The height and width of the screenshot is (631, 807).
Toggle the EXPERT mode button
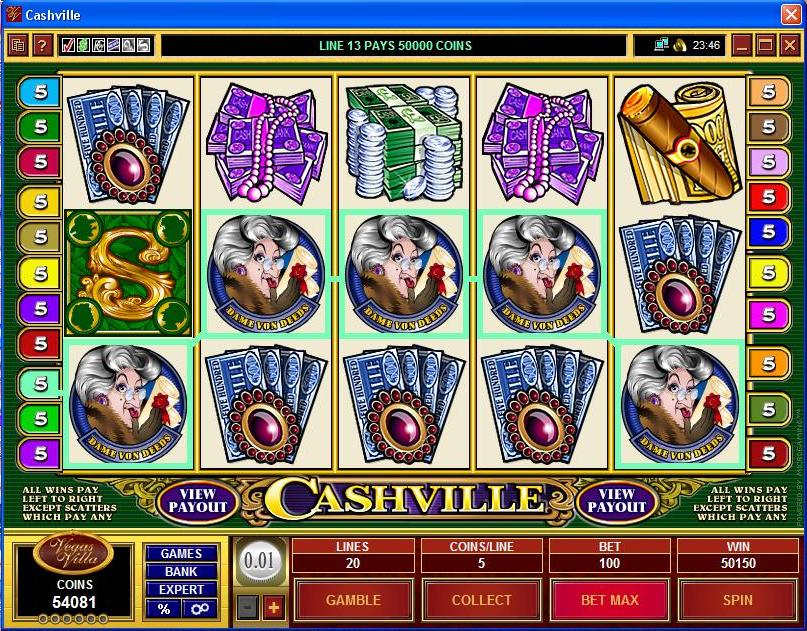pos(181,589)
